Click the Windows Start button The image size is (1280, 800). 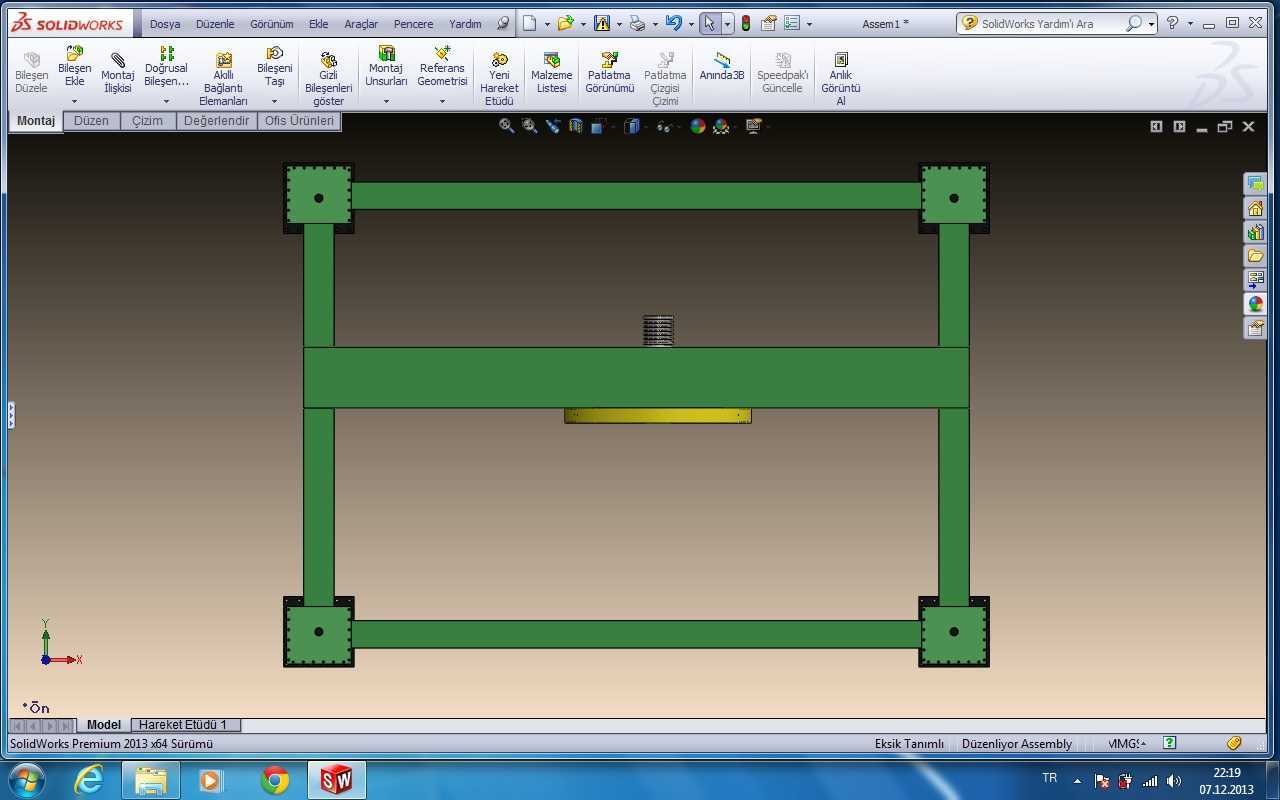click(x=26, y=780)
